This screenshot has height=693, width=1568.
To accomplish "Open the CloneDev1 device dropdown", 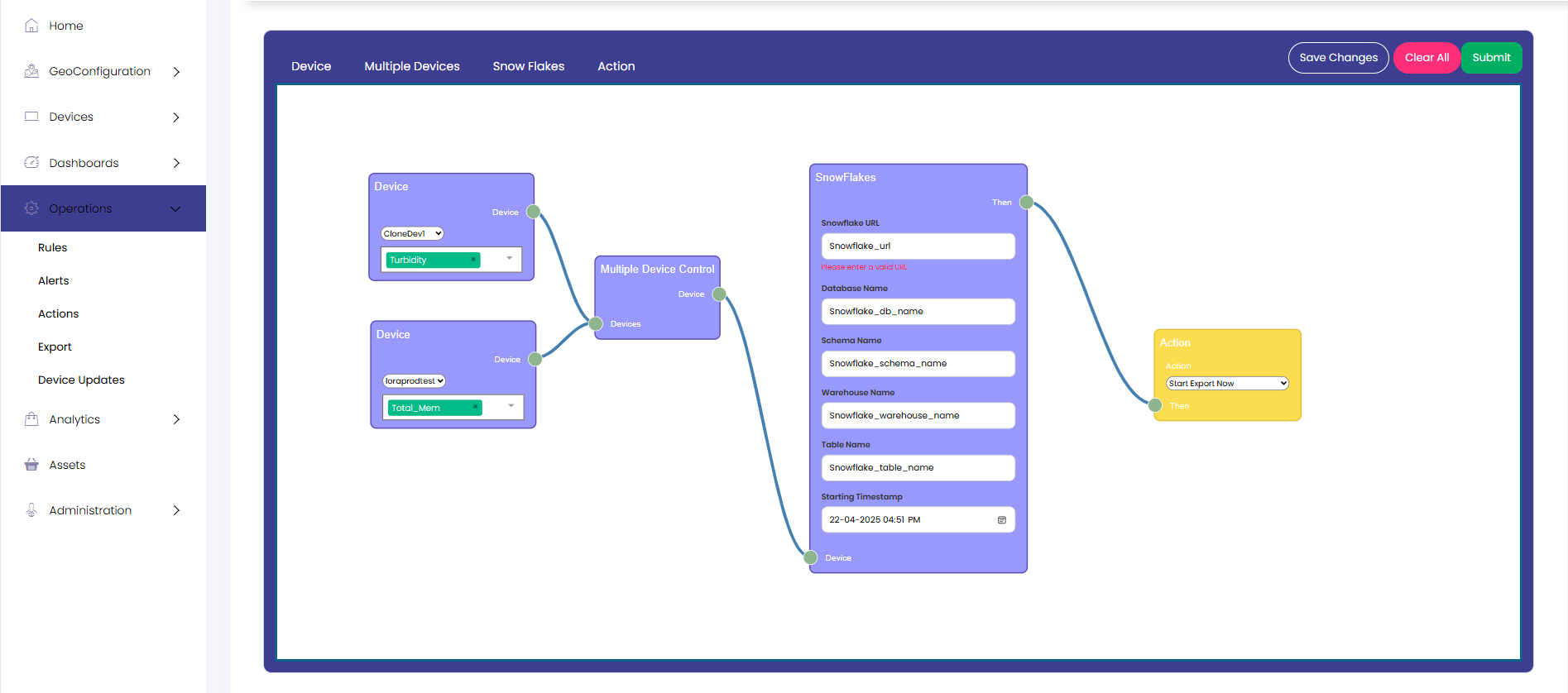I will 412,233.
